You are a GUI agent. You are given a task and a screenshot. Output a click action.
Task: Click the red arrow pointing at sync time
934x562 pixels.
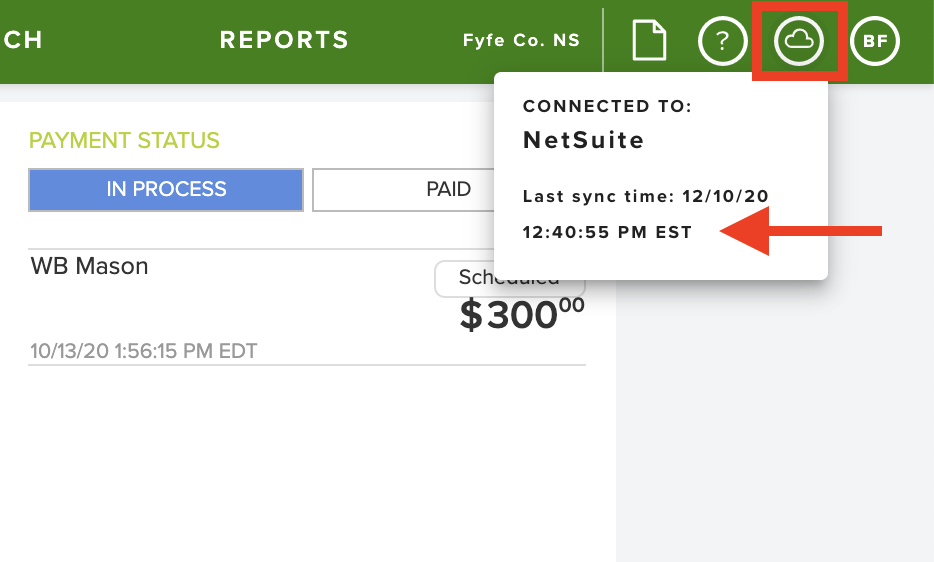tap(801, 231)
